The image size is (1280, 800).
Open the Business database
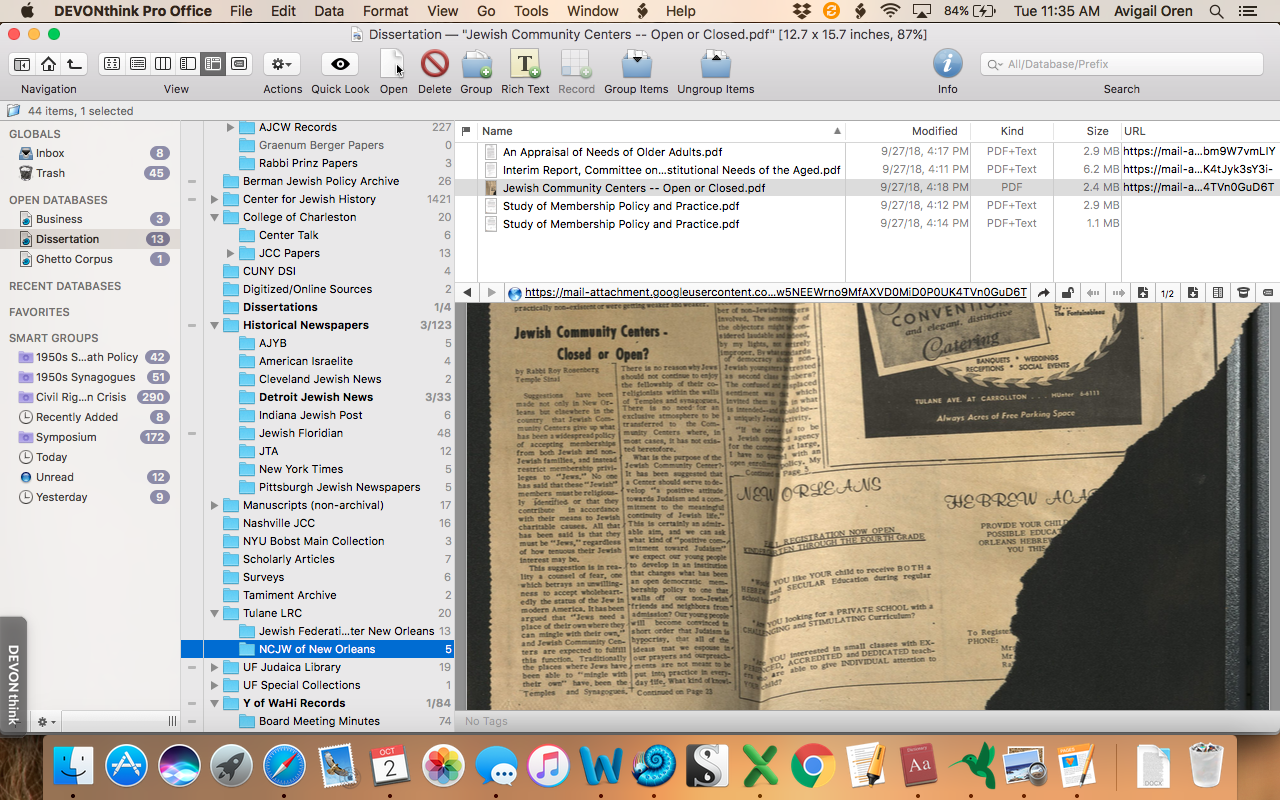92,219
